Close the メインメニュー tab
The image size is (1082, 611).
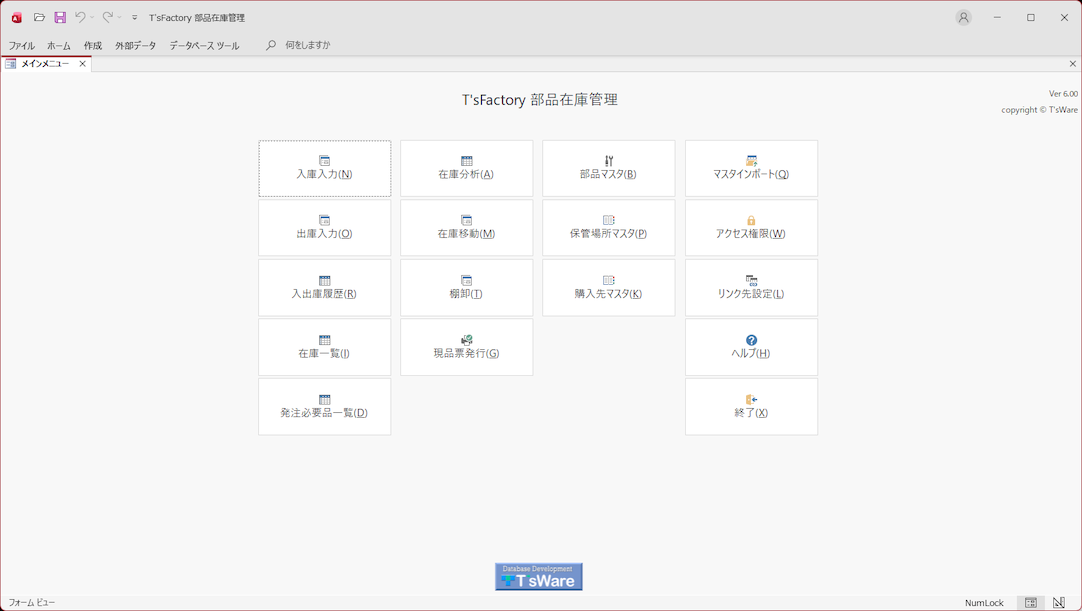(83, 64)
